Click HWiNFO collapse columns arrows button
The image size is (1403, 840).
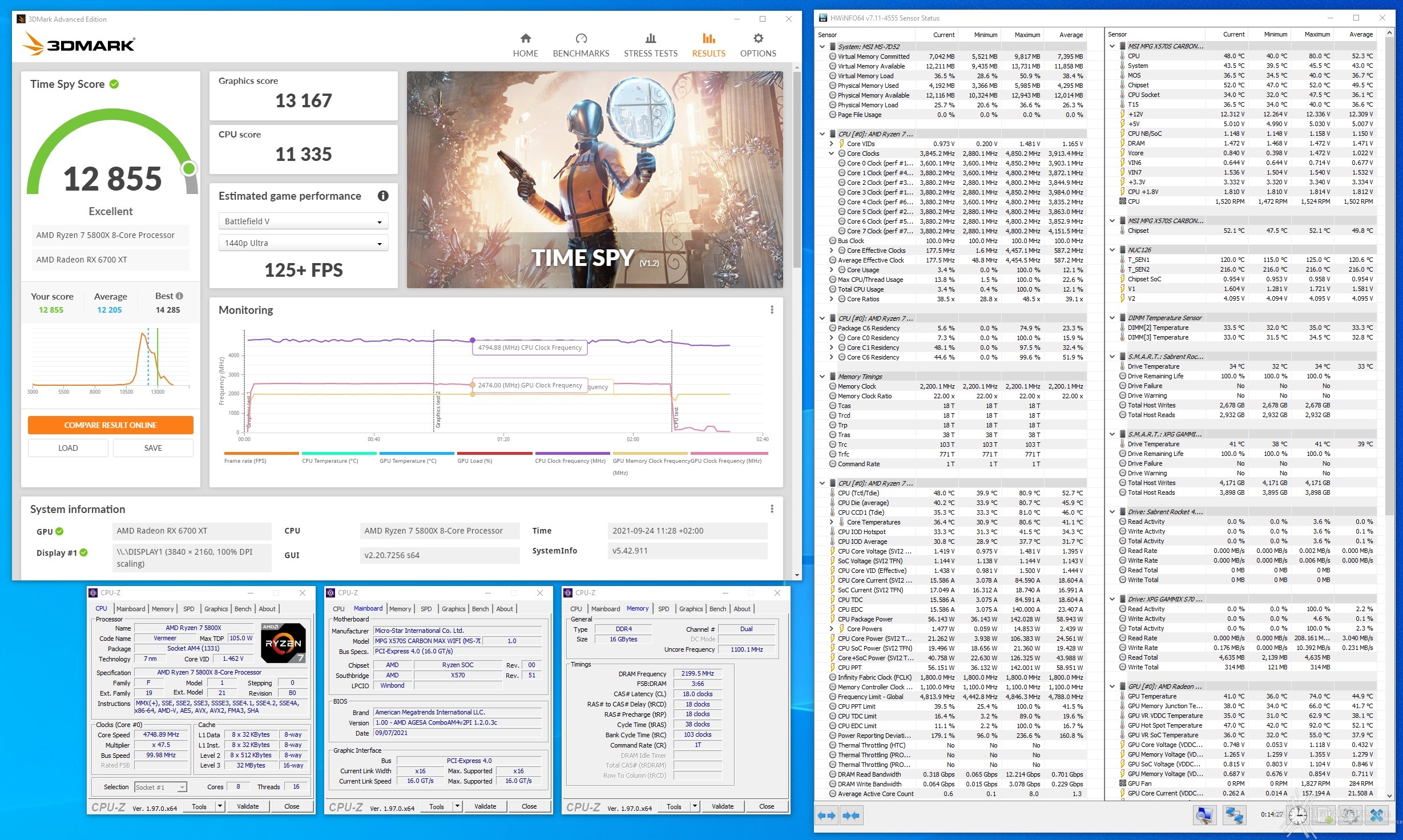pos(851,815)
